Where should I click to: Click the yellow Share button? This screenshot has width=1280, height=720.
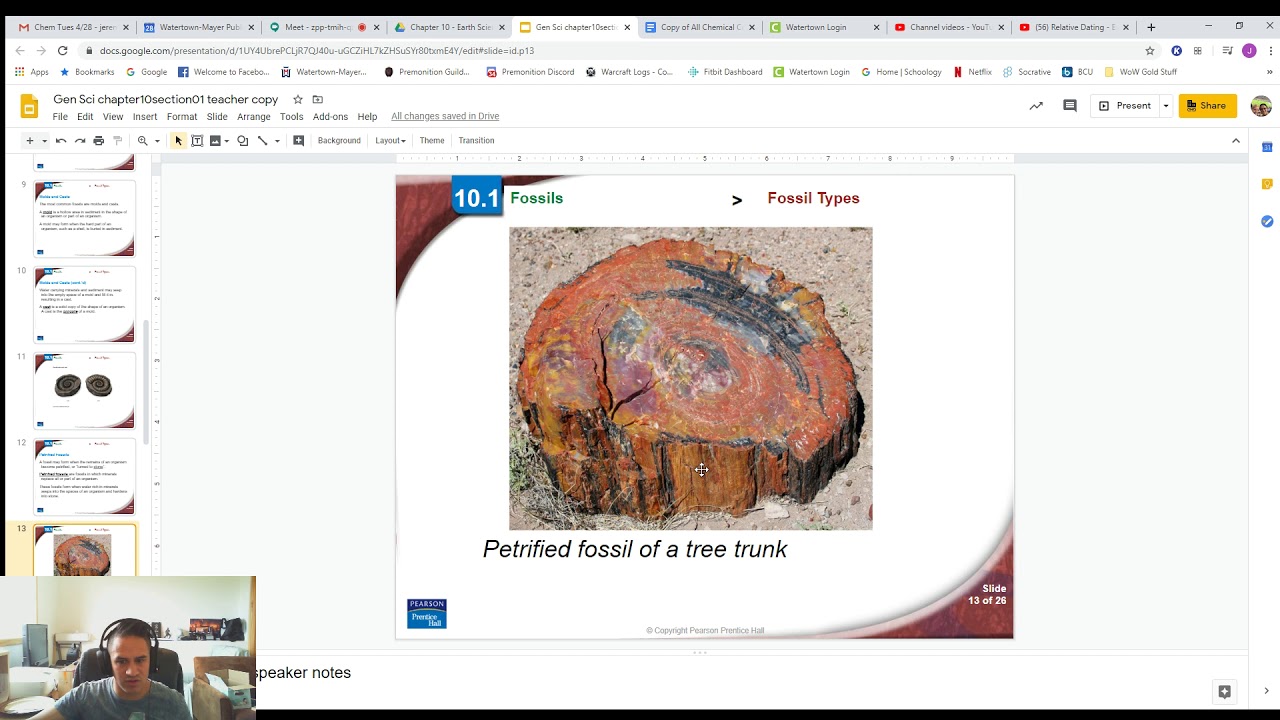click(1207, 106)
